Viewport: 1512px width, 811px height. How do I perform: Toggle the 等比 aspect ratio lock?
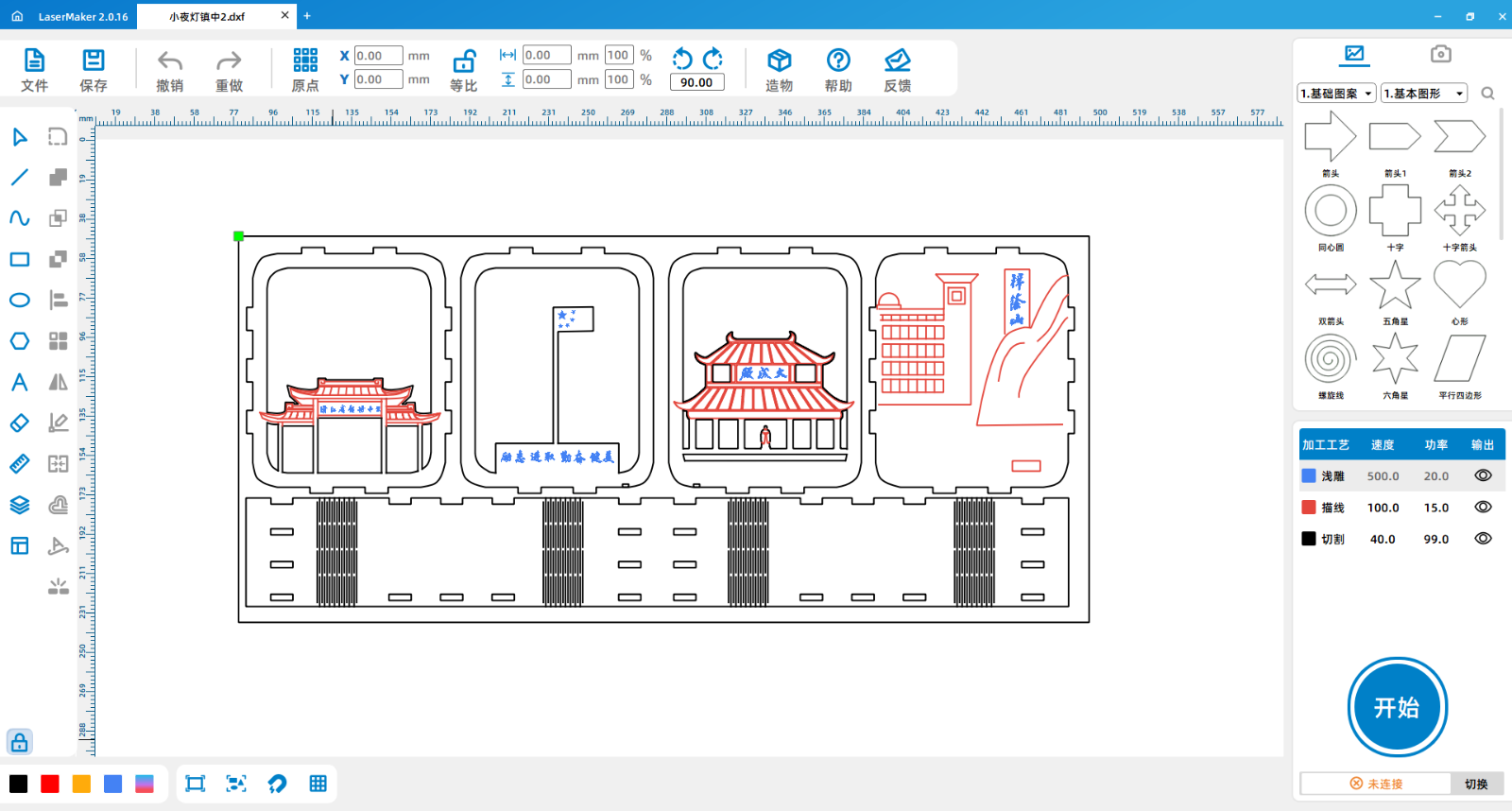point(464,61)
